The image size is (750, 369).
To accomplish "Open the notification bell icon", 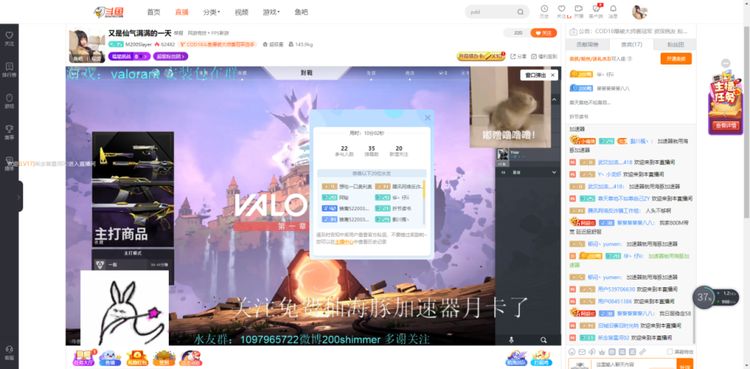I will 613,9.
